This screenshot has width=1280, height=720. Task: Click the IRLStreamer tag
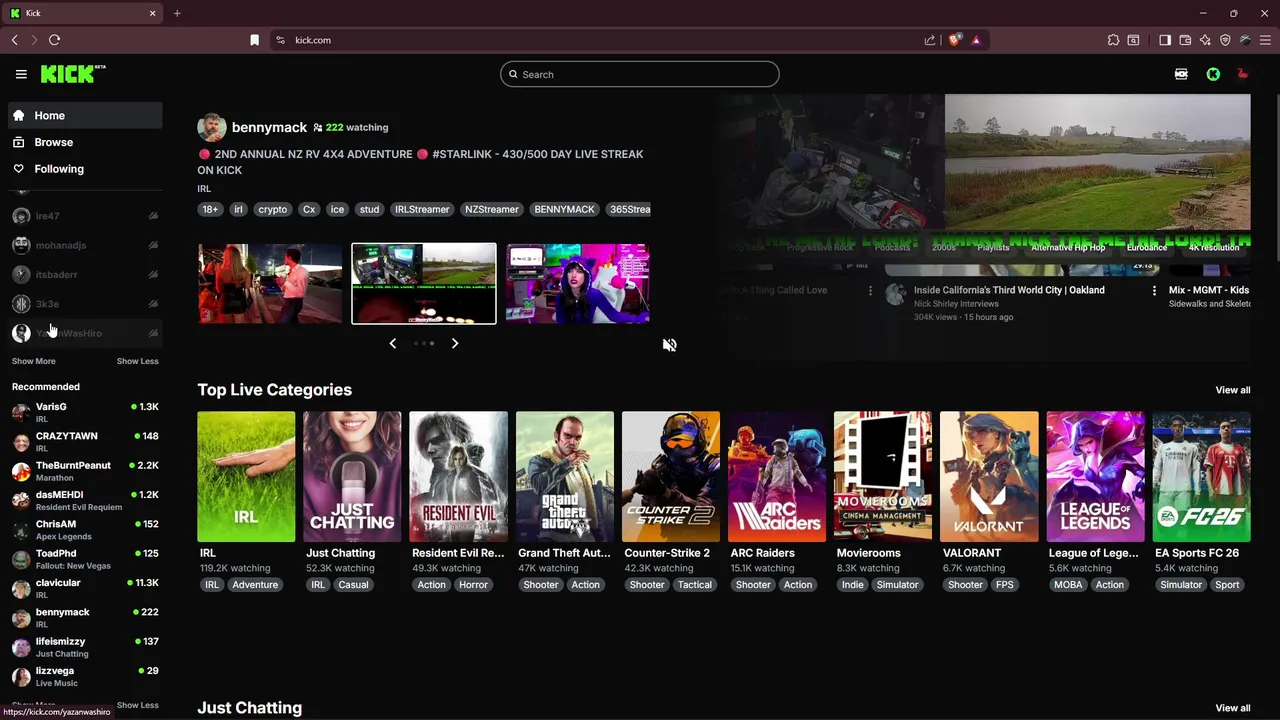[x=421, y=209]
